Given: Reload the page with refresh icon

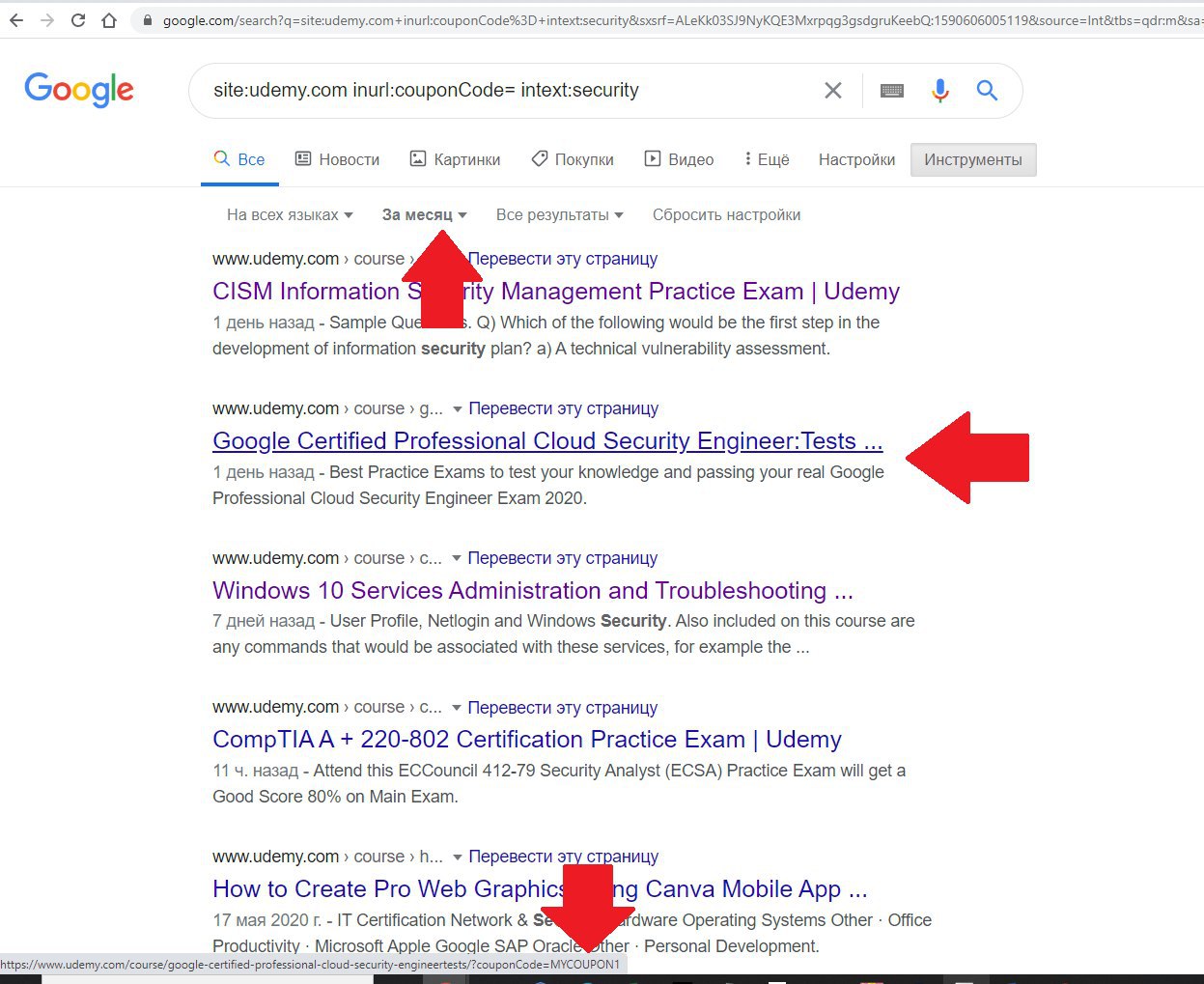Looking at the screenshot, I should click(x=78, y=20).
